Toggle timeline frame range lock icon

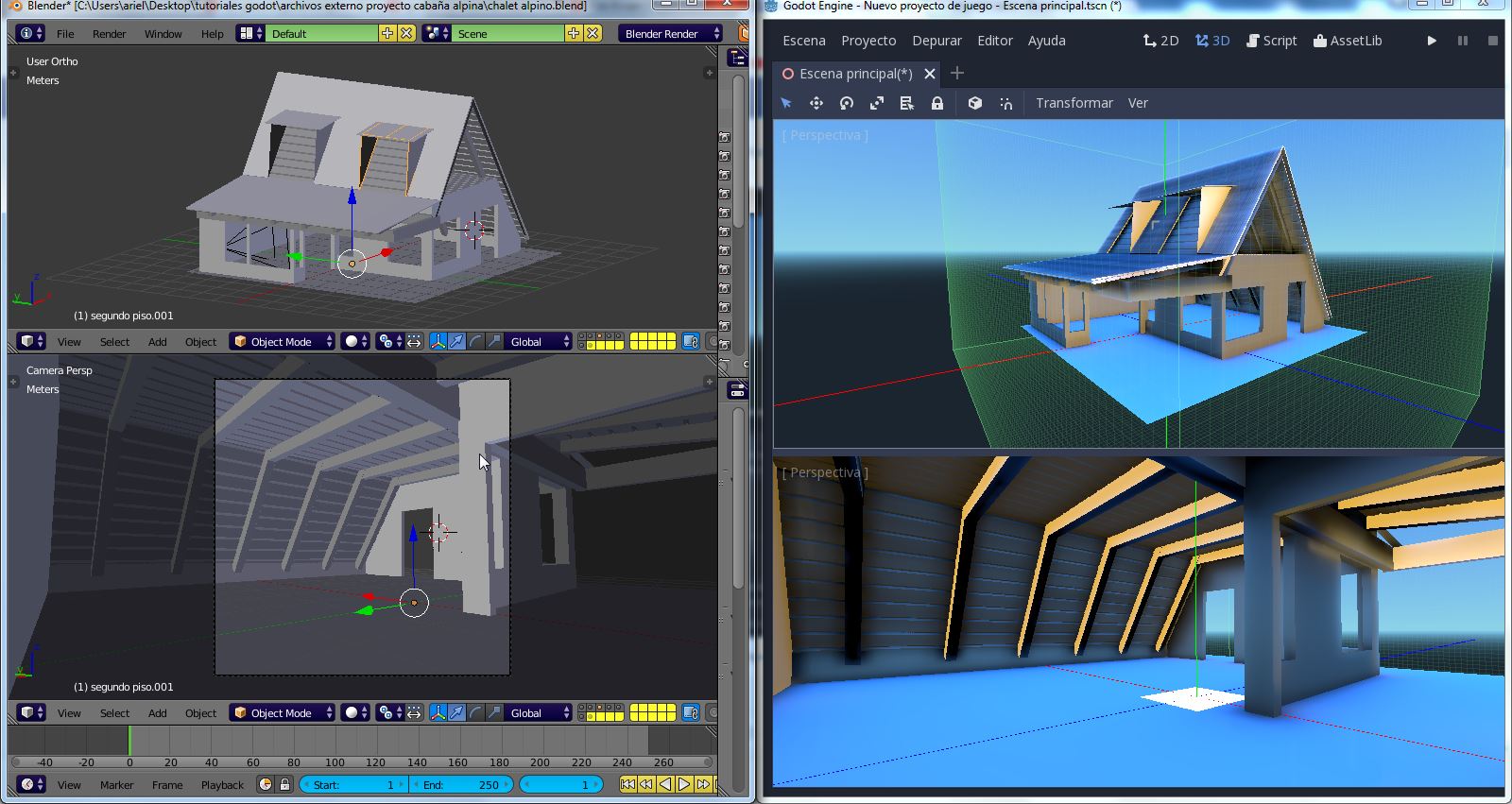click(x=284, y=784)
